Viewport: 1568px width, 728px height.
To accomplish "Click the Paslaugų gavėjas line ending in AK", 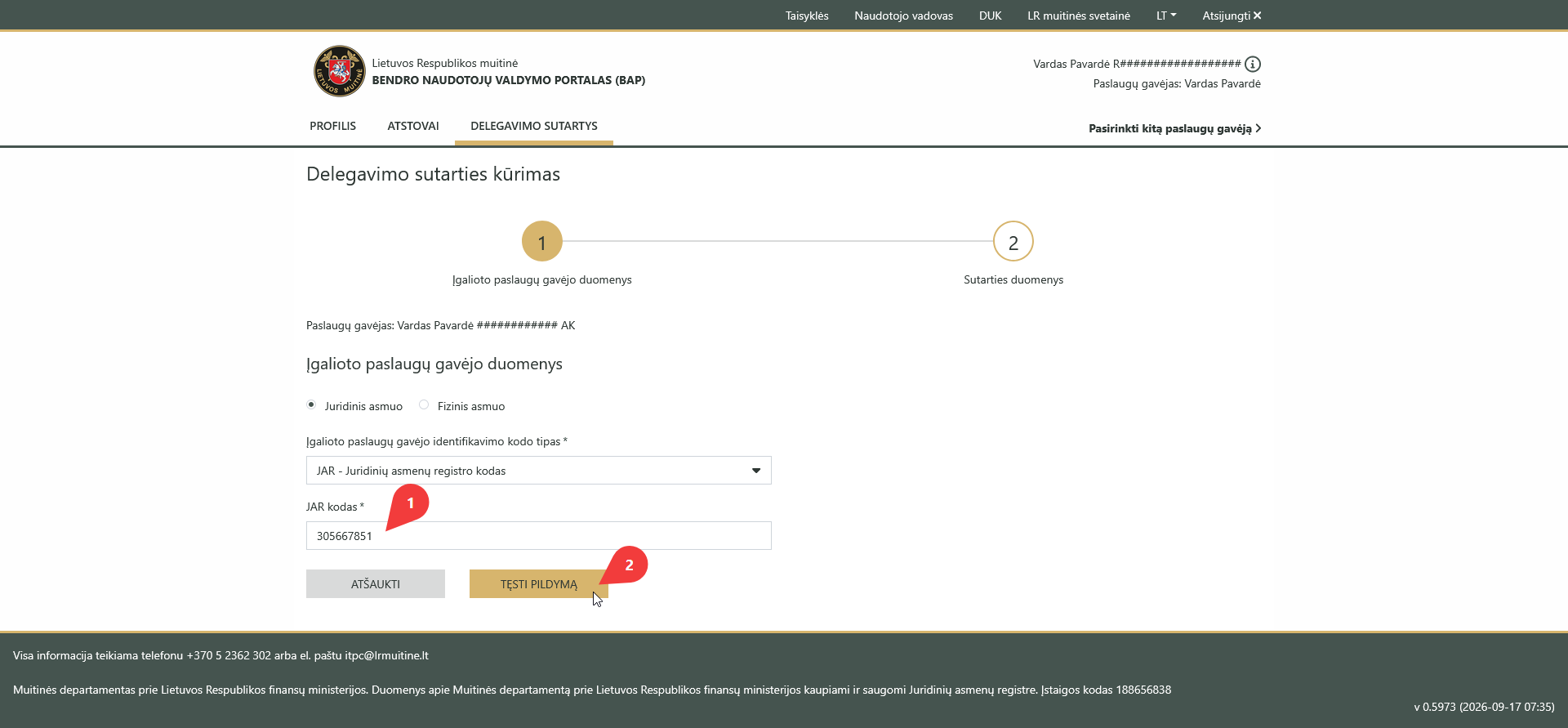I will pos(441,325).
